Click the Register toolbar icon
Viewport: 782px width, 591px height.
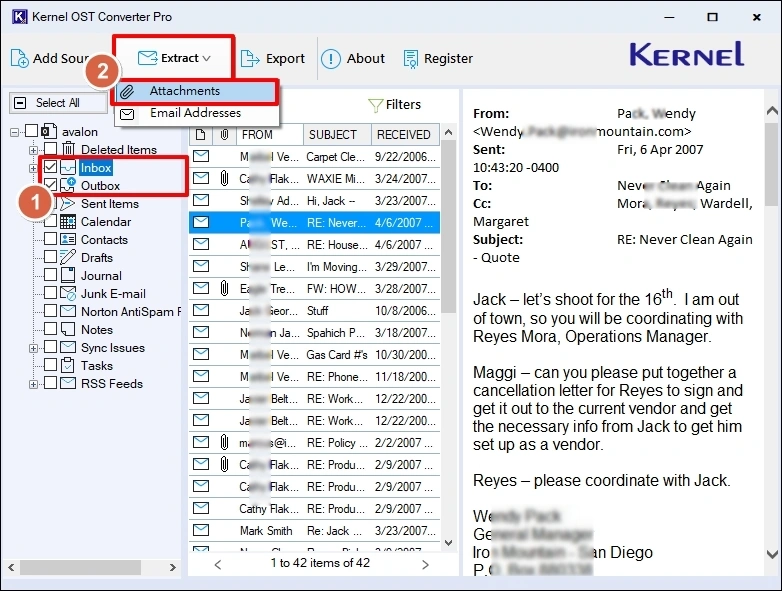coord(410,59)
